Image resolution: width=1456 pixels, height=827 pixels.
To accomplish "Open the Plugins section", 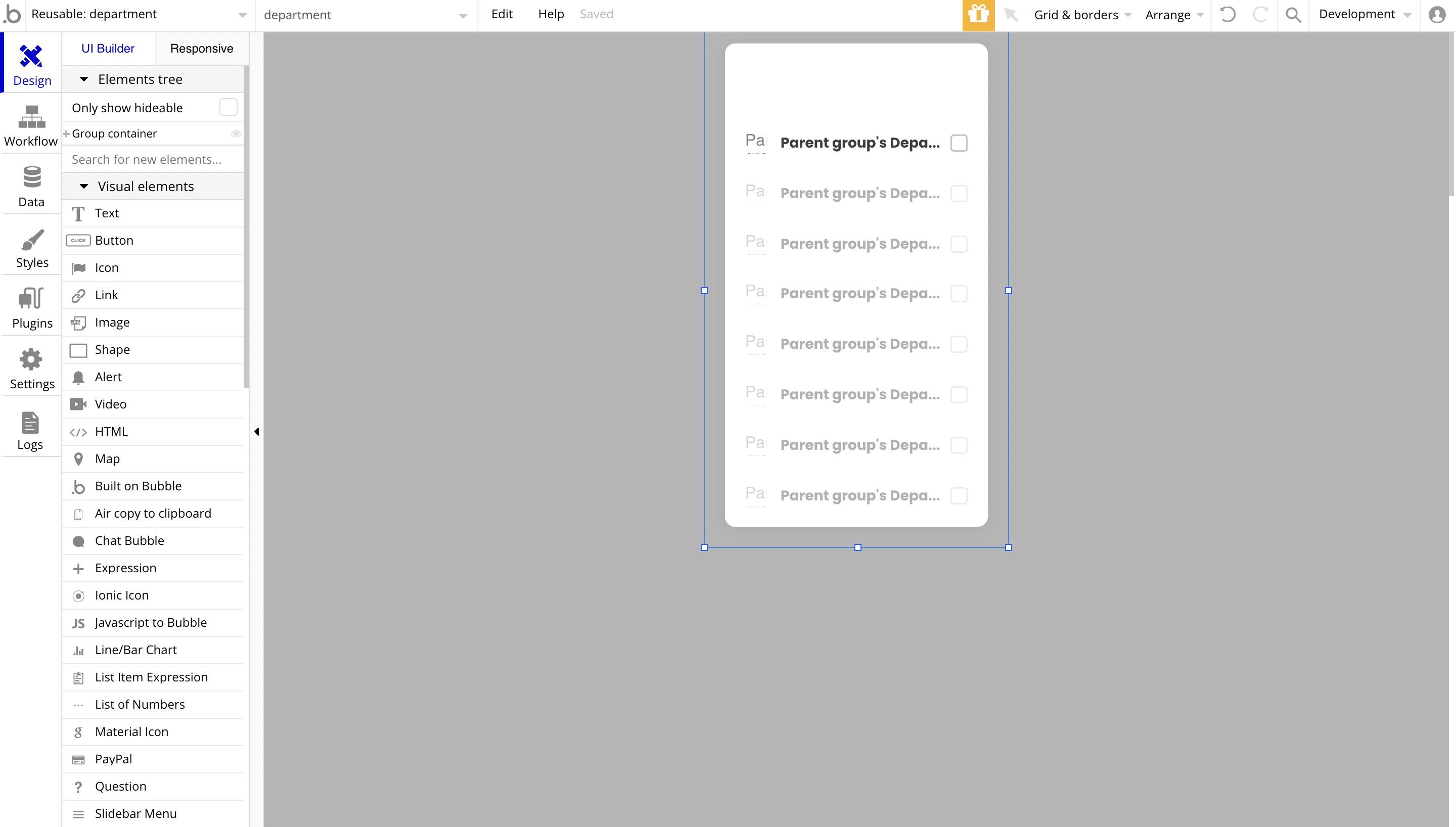I will (x=32, y=308).
